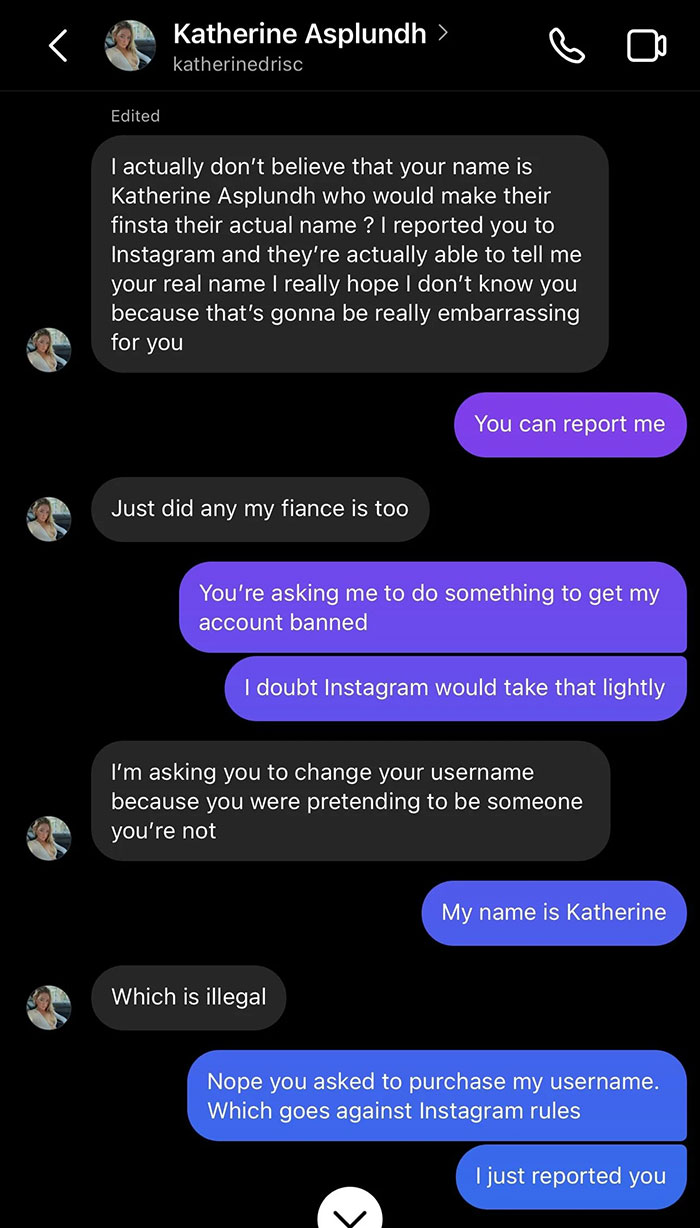The width and height of the screenshot is (700, 1228).
Task: Expand the conversation details via the header chevron
Action: [x=443, y=33]
